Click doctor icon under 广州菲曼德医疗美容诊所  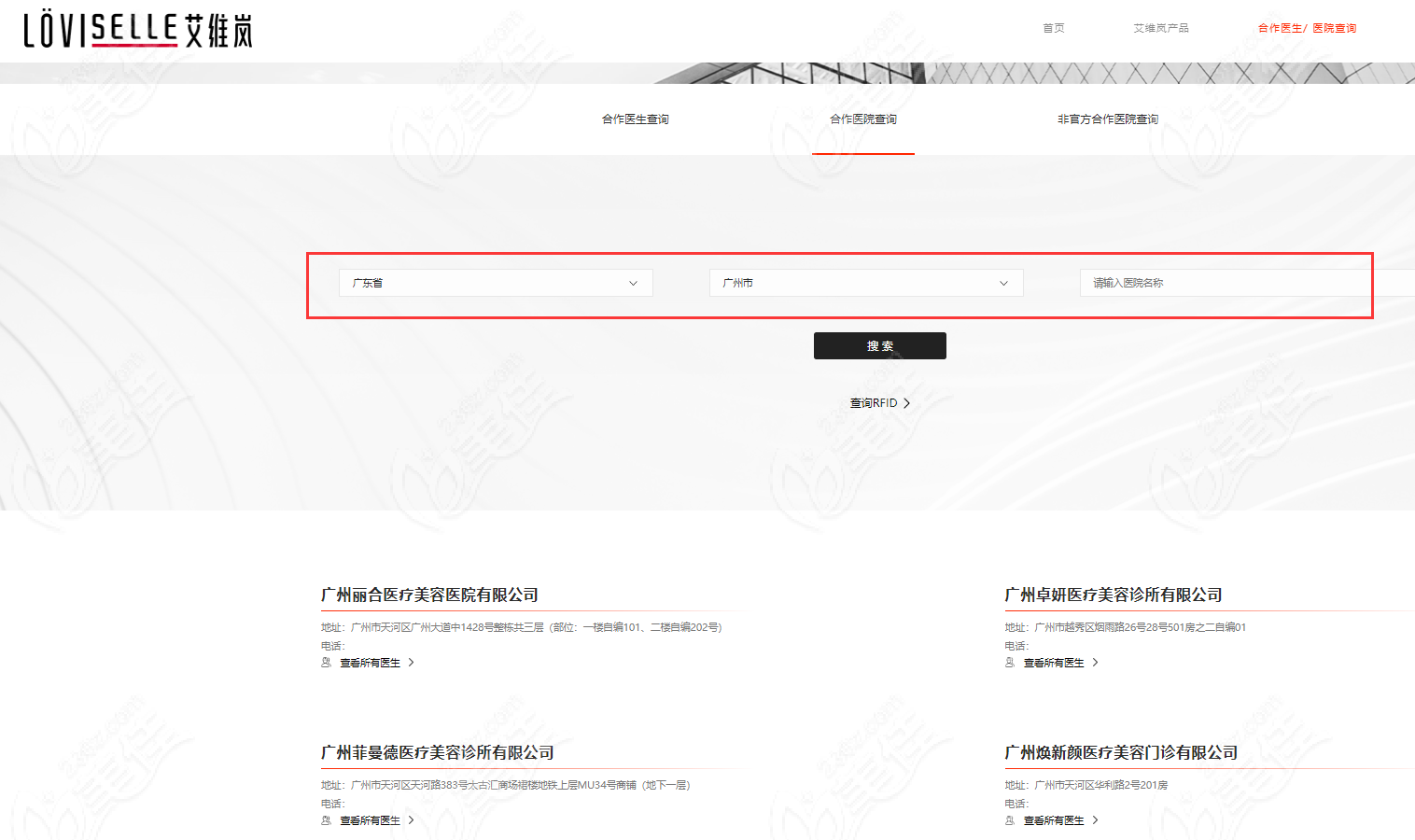(x=327, y=820)
